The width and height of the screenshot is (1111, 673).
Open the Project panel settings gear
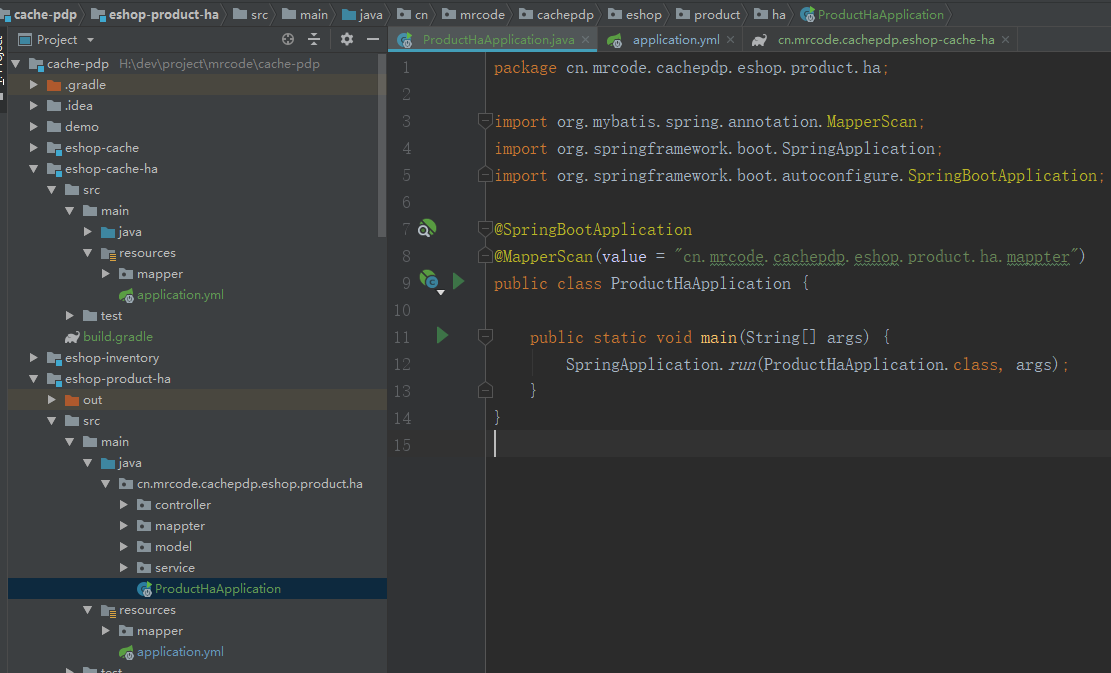[x=347, y=39]
